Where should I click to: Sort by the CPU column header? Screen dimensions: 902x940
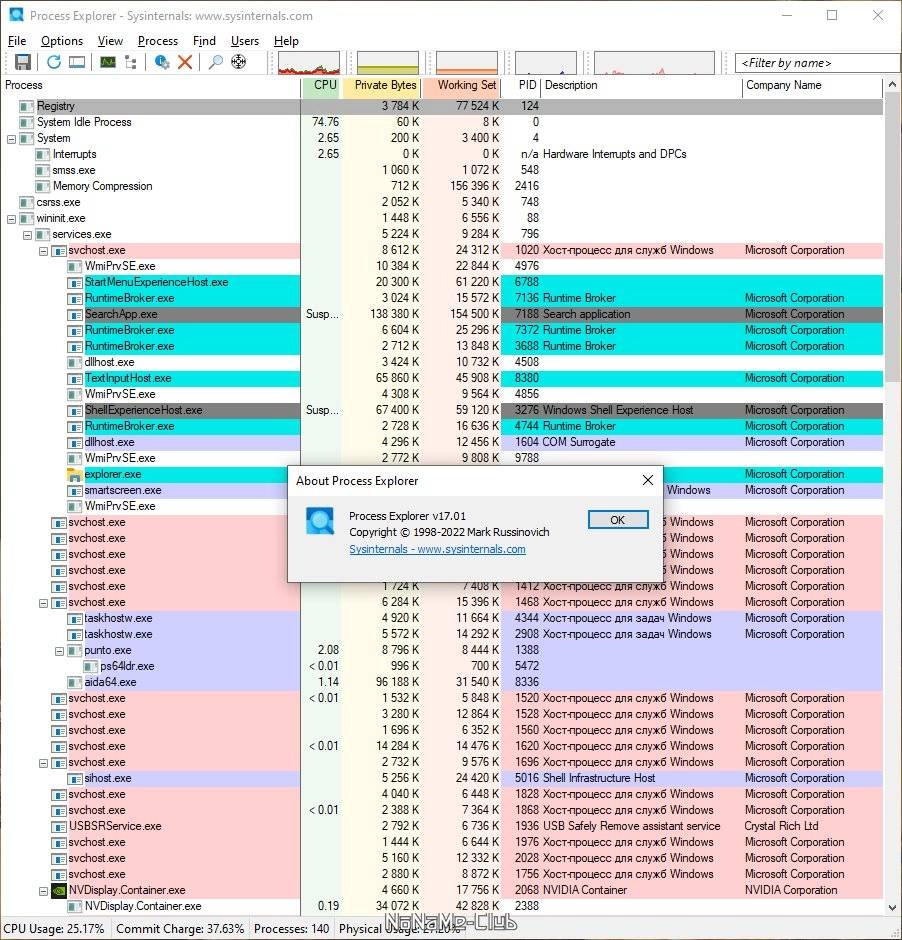coord(321,85)
